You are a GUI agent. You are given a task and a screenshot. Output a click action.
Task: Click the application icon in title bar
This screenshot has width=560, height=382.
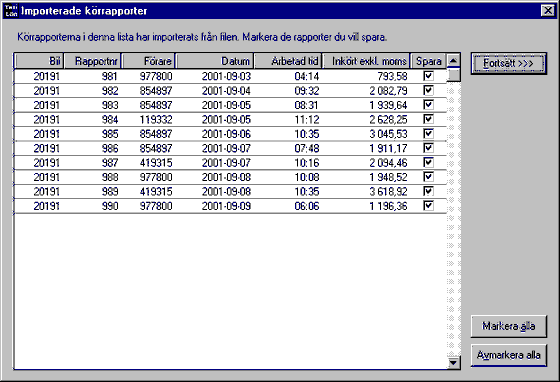point(11,11)
